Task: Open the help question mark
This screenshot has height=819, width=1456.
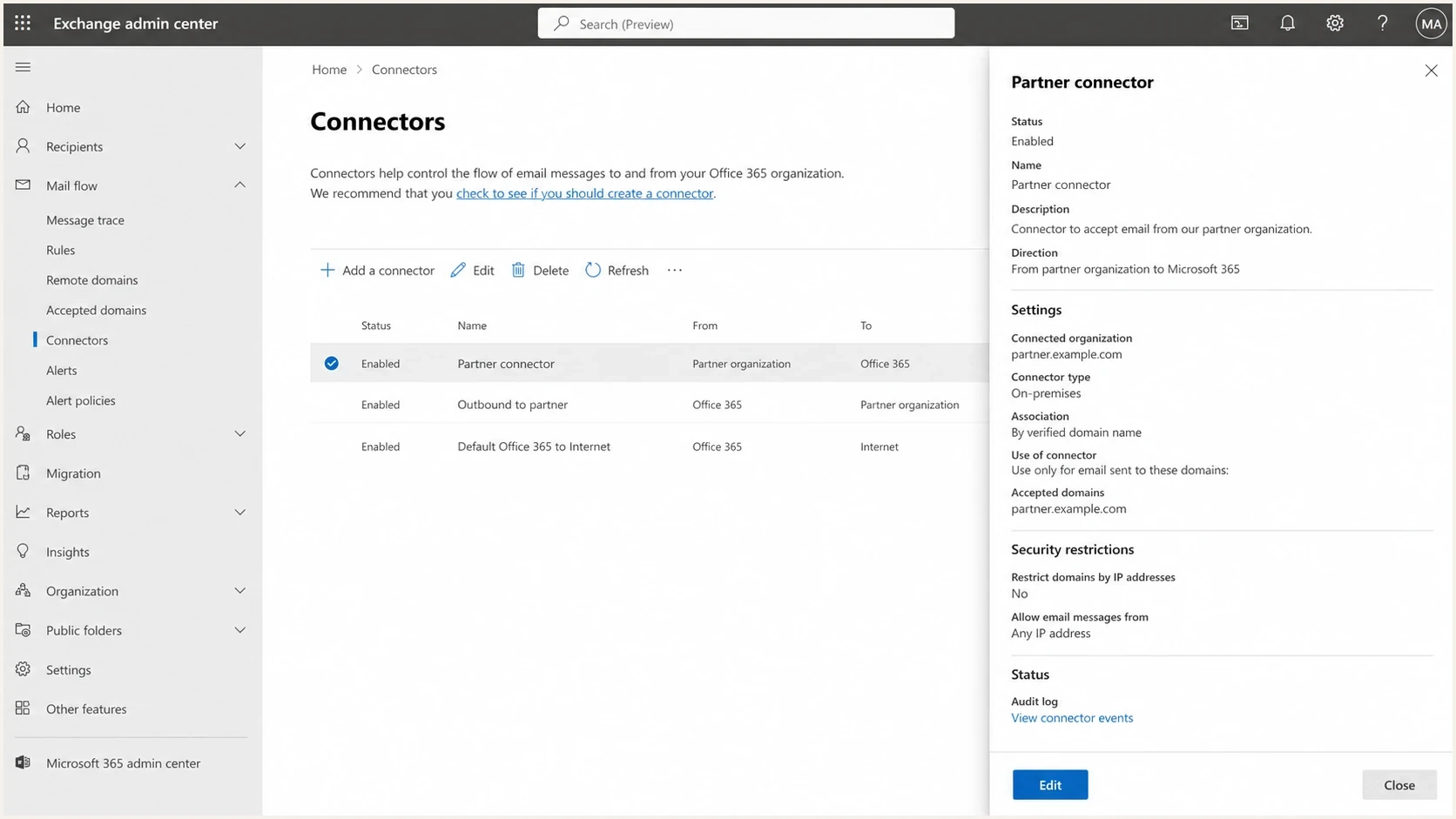Action: (x=1382, y=23)
